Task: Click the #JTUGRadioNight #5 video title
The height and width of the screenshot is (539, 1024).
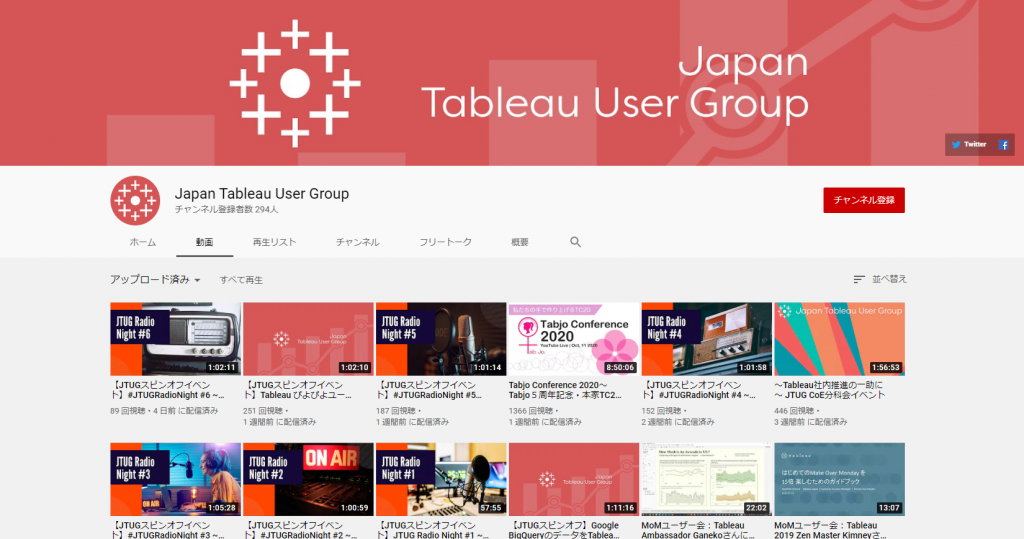Action: tap(429, 390)
